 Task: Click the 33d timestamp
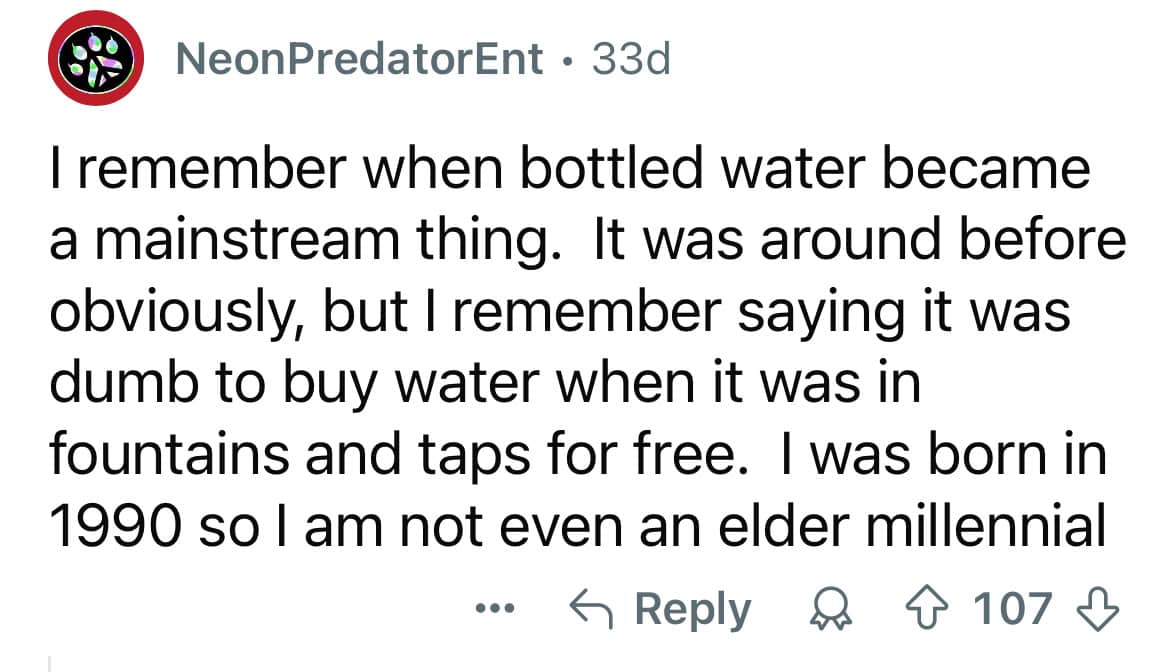coord(631,60)
